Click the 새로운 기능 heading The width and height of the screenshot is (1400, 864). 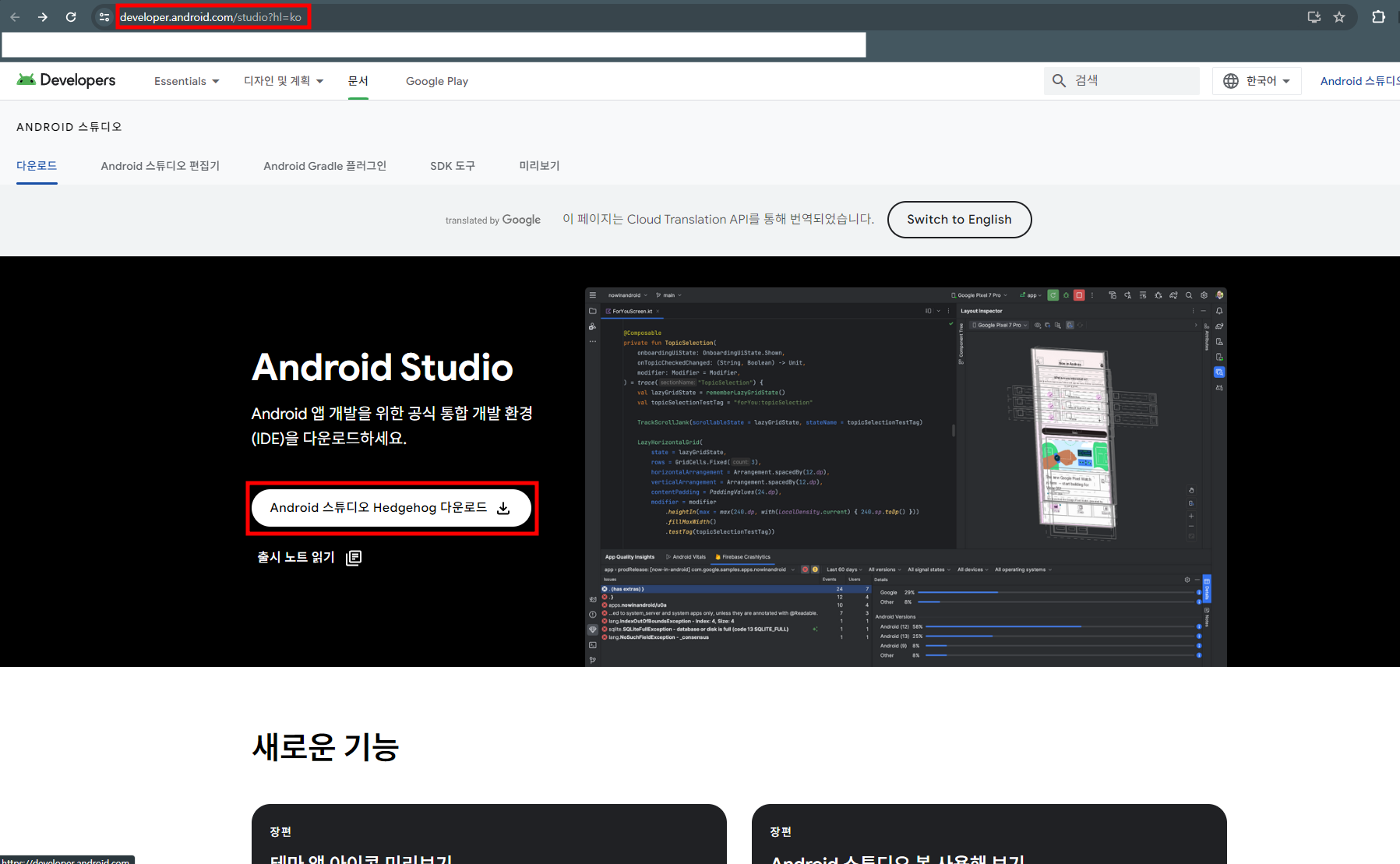[326, 747]
